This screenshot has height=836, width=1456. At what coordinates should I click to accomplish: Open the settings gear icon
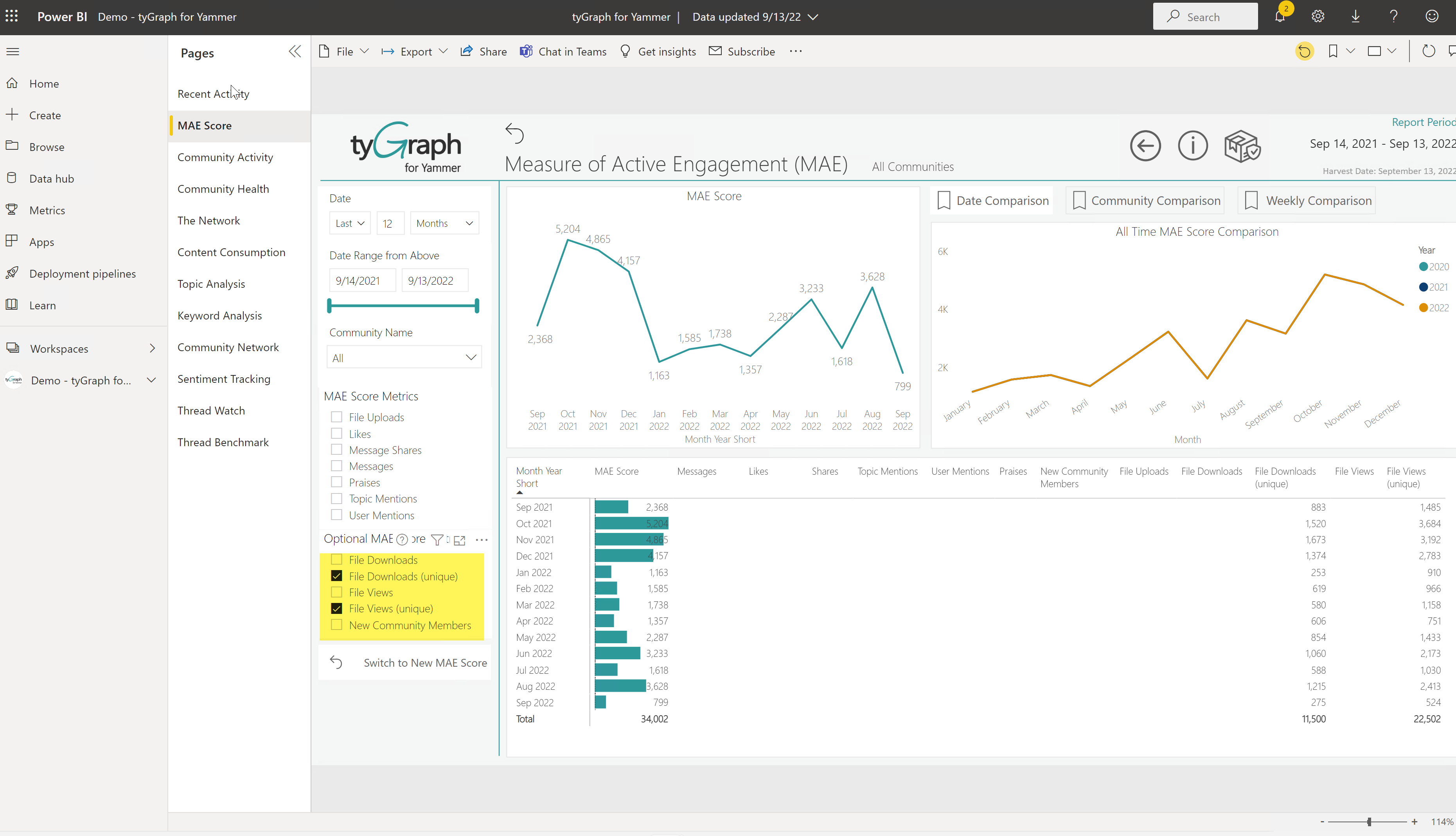pyautogui.click(x=1318, y=17)
